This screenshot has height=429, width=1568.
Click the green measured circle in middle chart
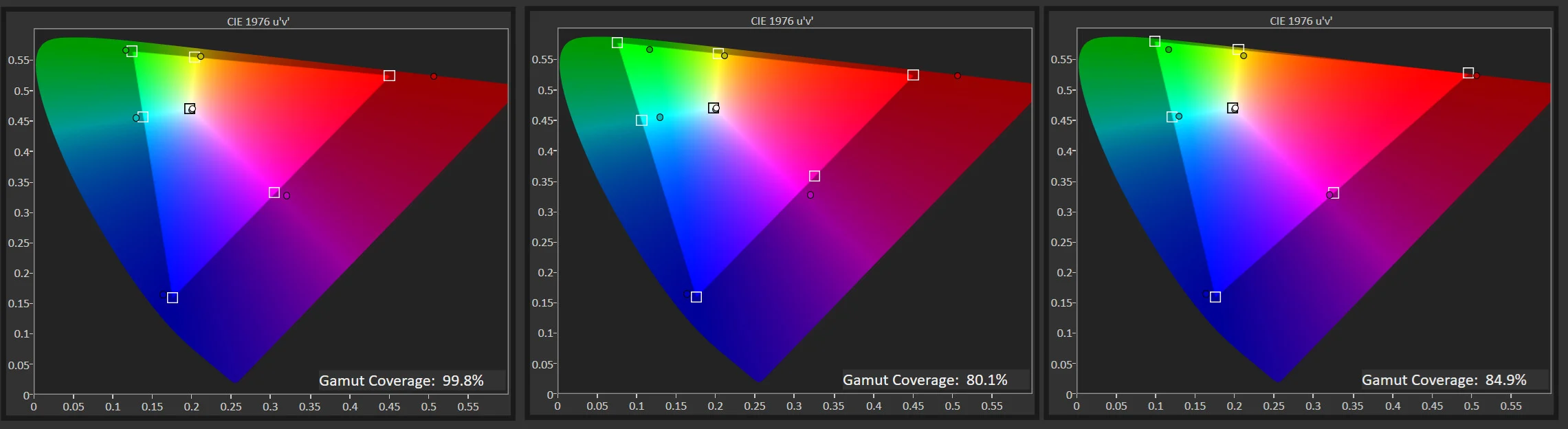(650, 49)
